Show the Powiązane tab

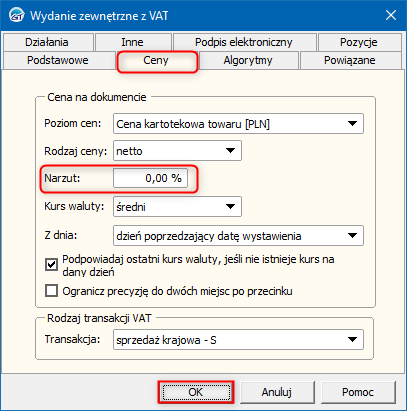pyautogui.click(x=350, y=60)
